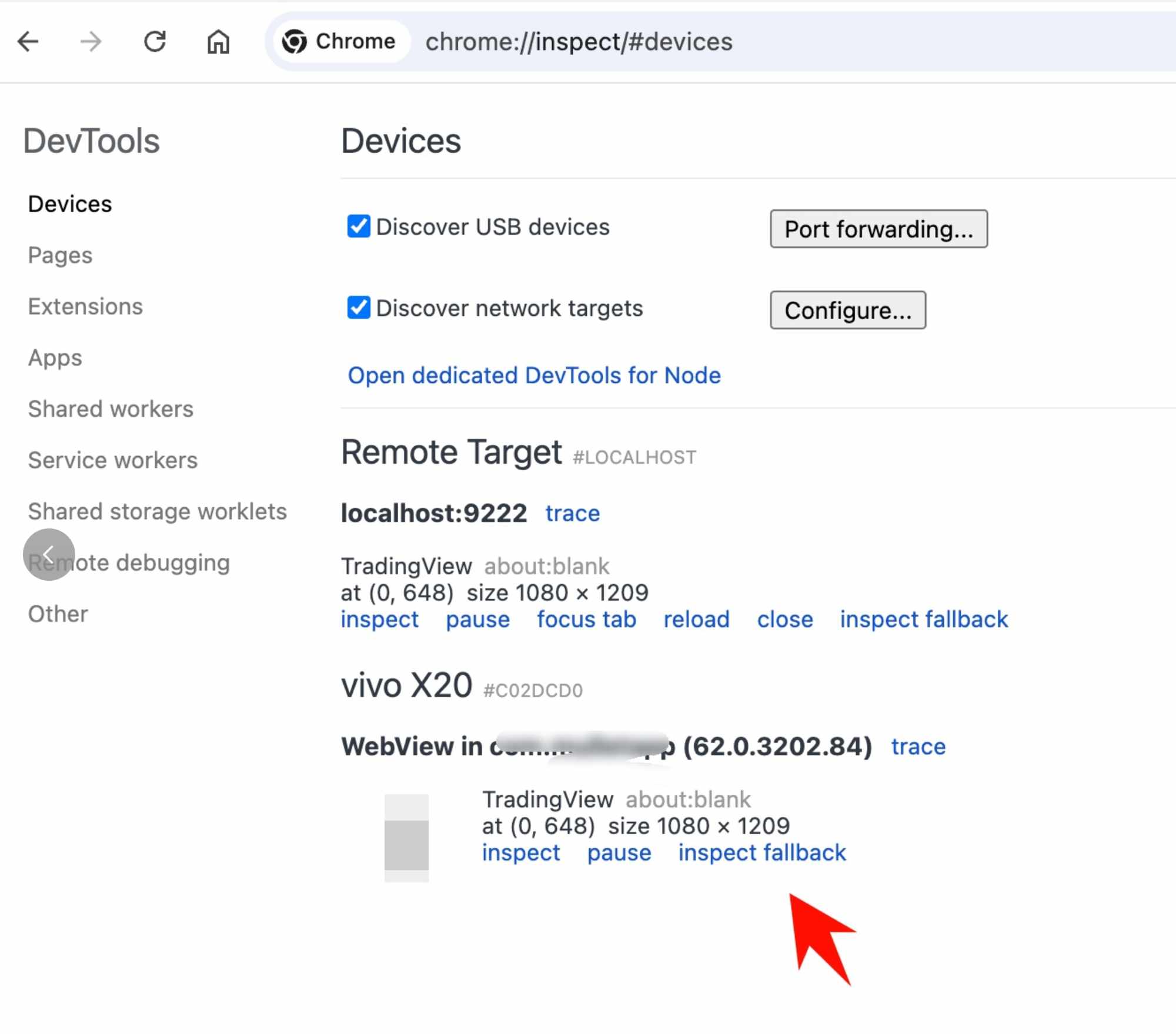Click the browser forward arrow
This screenshot has width=1176, height=1034.
coord(91,42)
